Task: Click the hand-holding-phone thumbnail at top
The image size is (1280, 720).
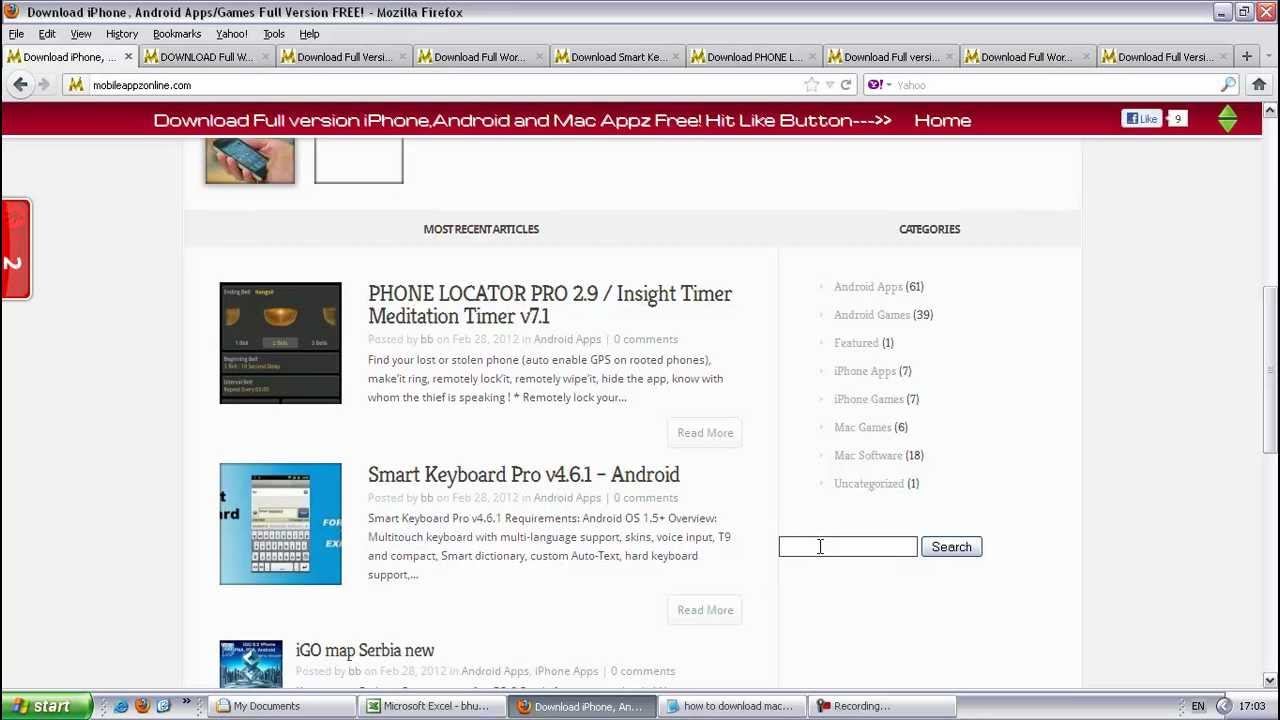Action: coord(250,161)
